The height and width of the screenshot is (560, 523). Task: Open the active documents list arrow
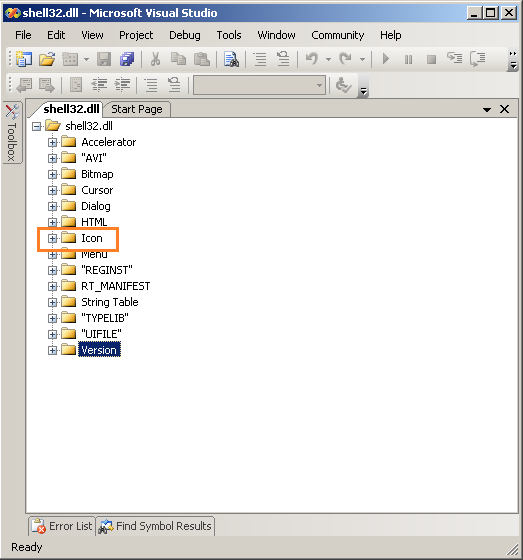(x=487, y=110)
